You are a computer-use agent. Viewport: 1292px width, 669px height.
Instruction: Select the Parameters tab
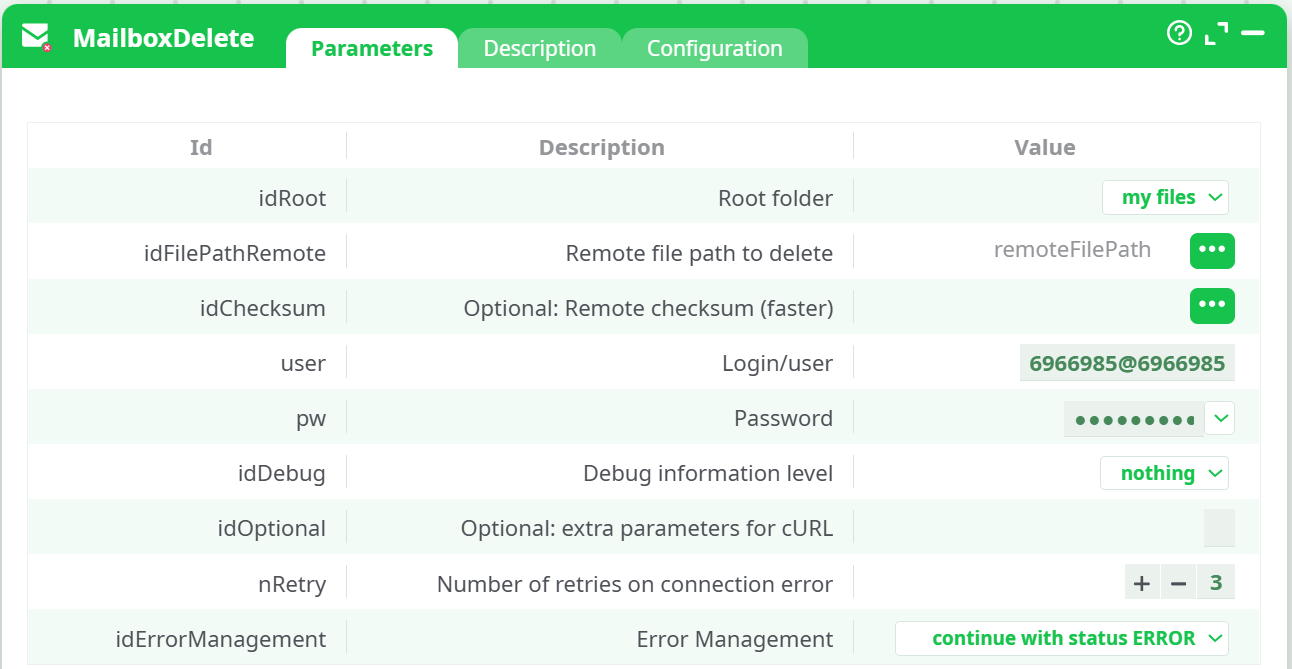pos(372,48)
